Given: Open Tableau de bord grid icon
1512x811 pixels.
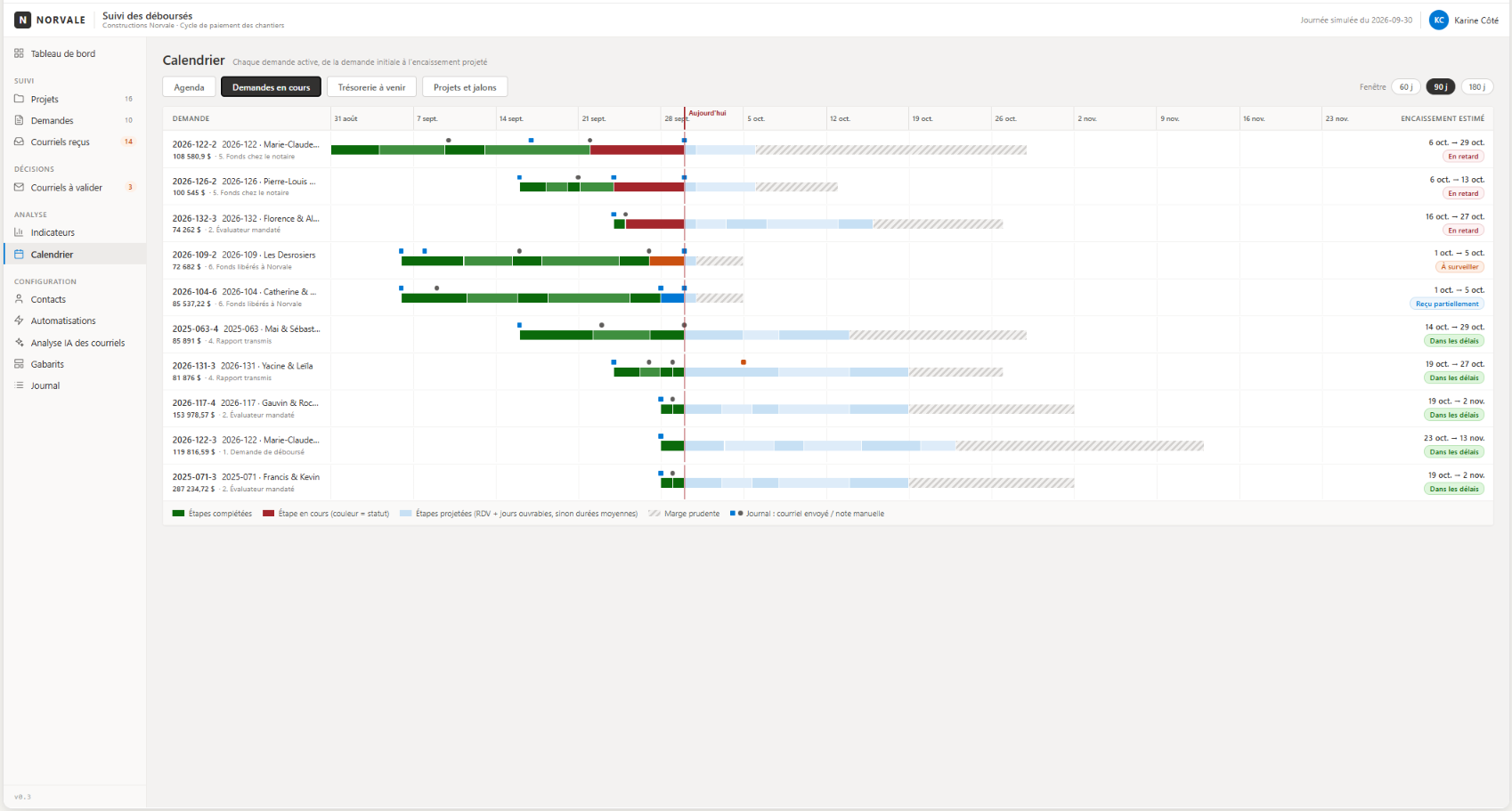Looking at the screenshot, I should (19, 53).
